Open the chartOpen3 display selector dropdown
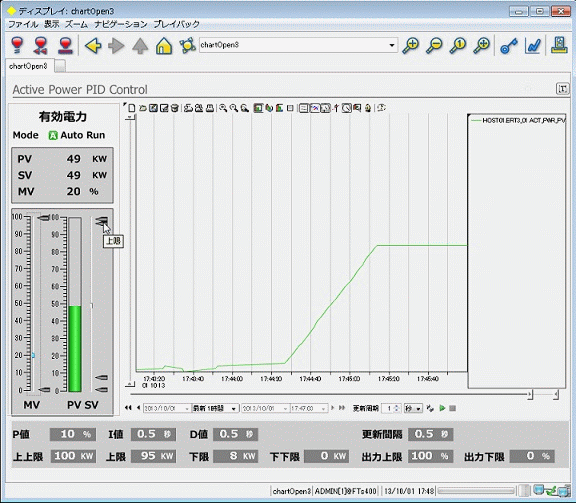This screenshot has height=503, width=576. [x=392, y=45]
